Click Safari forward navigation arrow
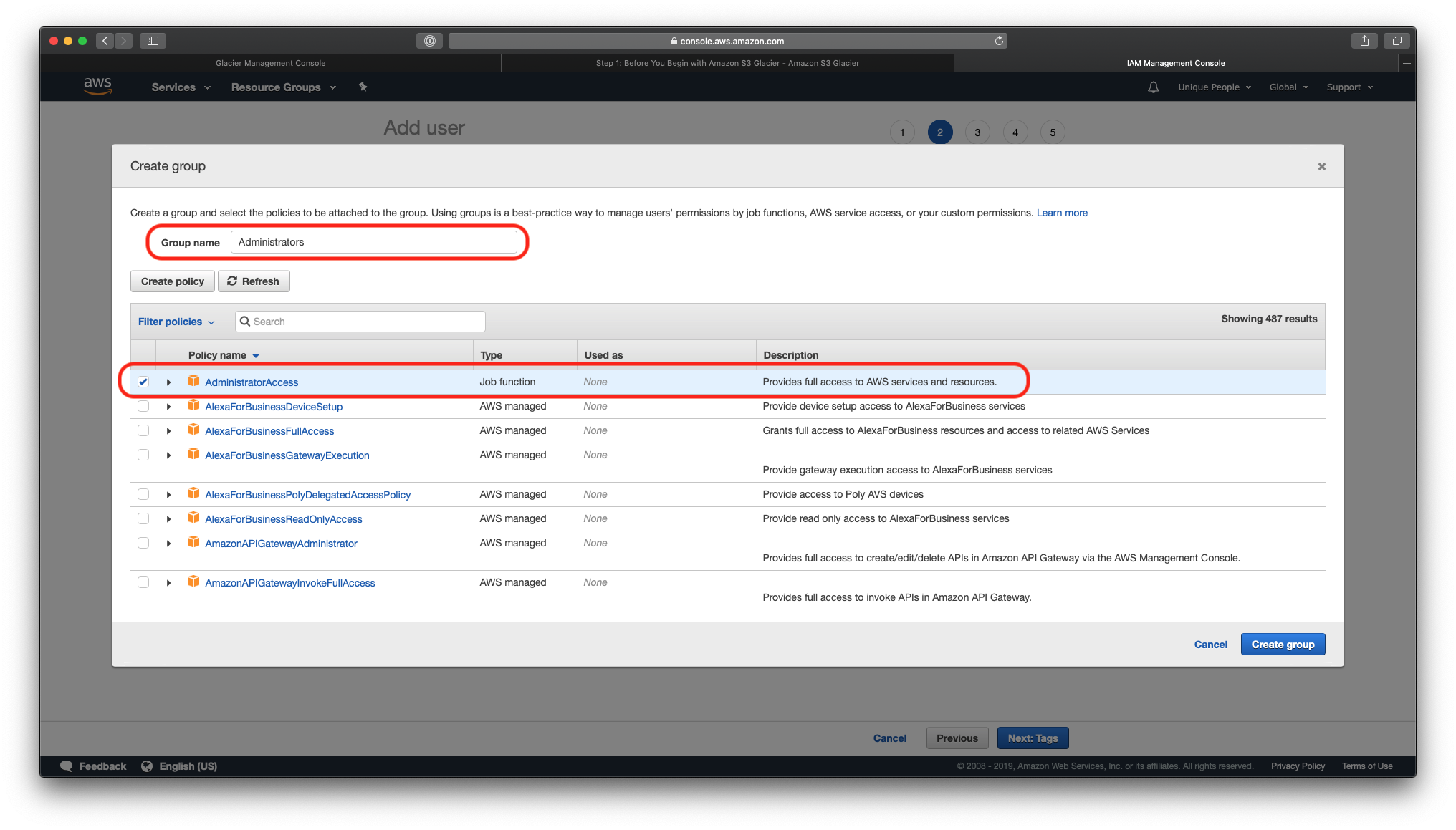Viewport: 1456px width, 830px height. tap(123, 41)
